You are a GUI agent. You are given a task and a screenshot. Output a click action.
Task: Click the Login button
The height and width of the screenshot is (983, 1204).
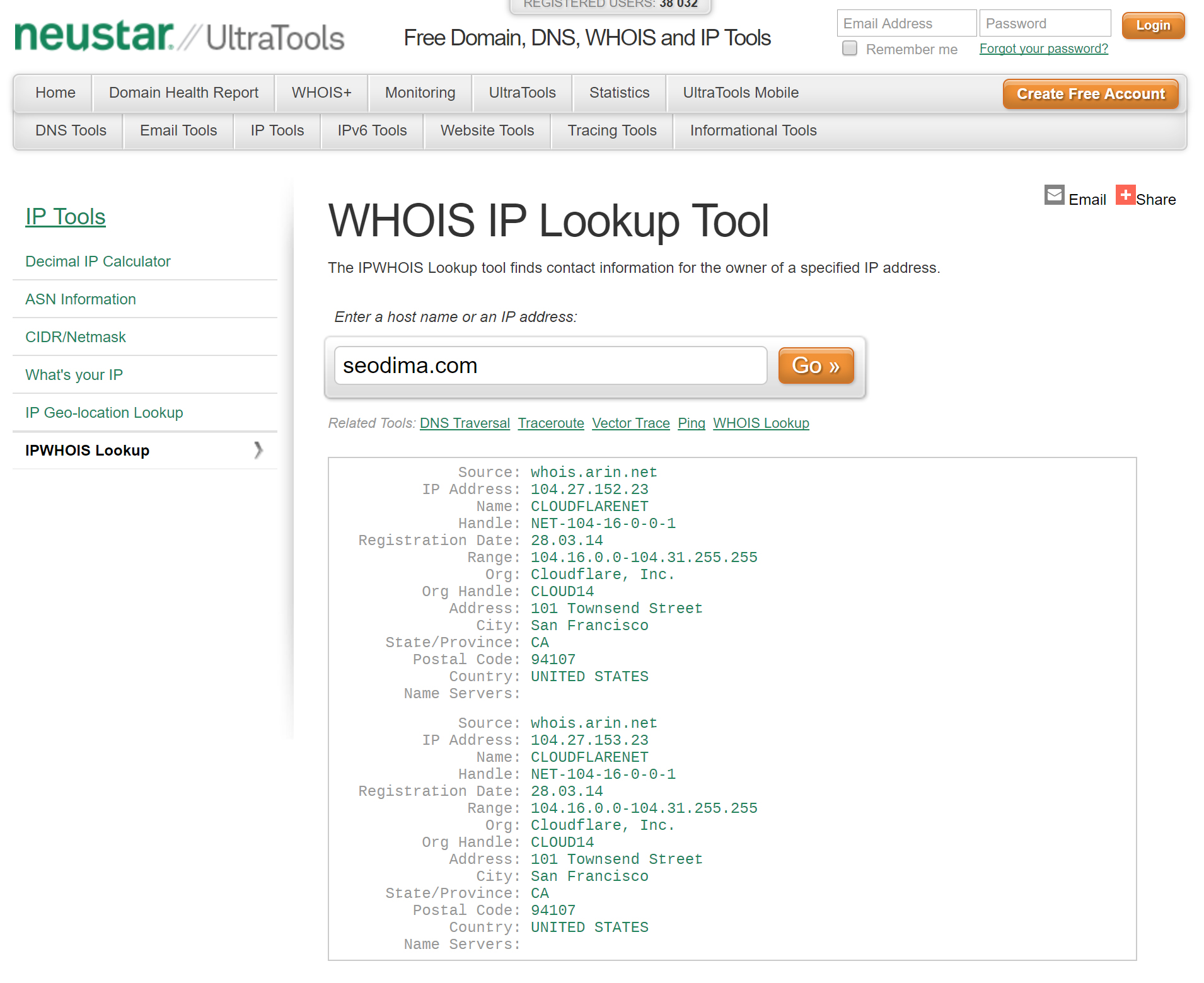point(1153,25)
